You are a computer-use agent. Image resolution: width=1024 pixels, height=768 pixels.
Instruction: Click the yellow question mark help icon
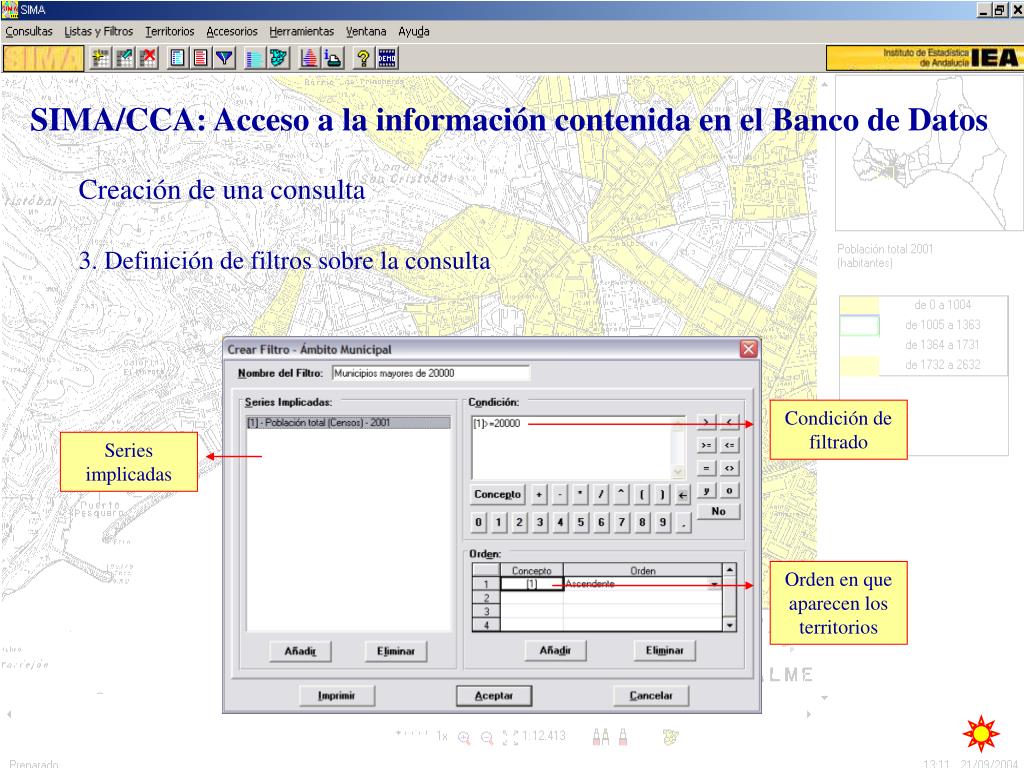363,59
